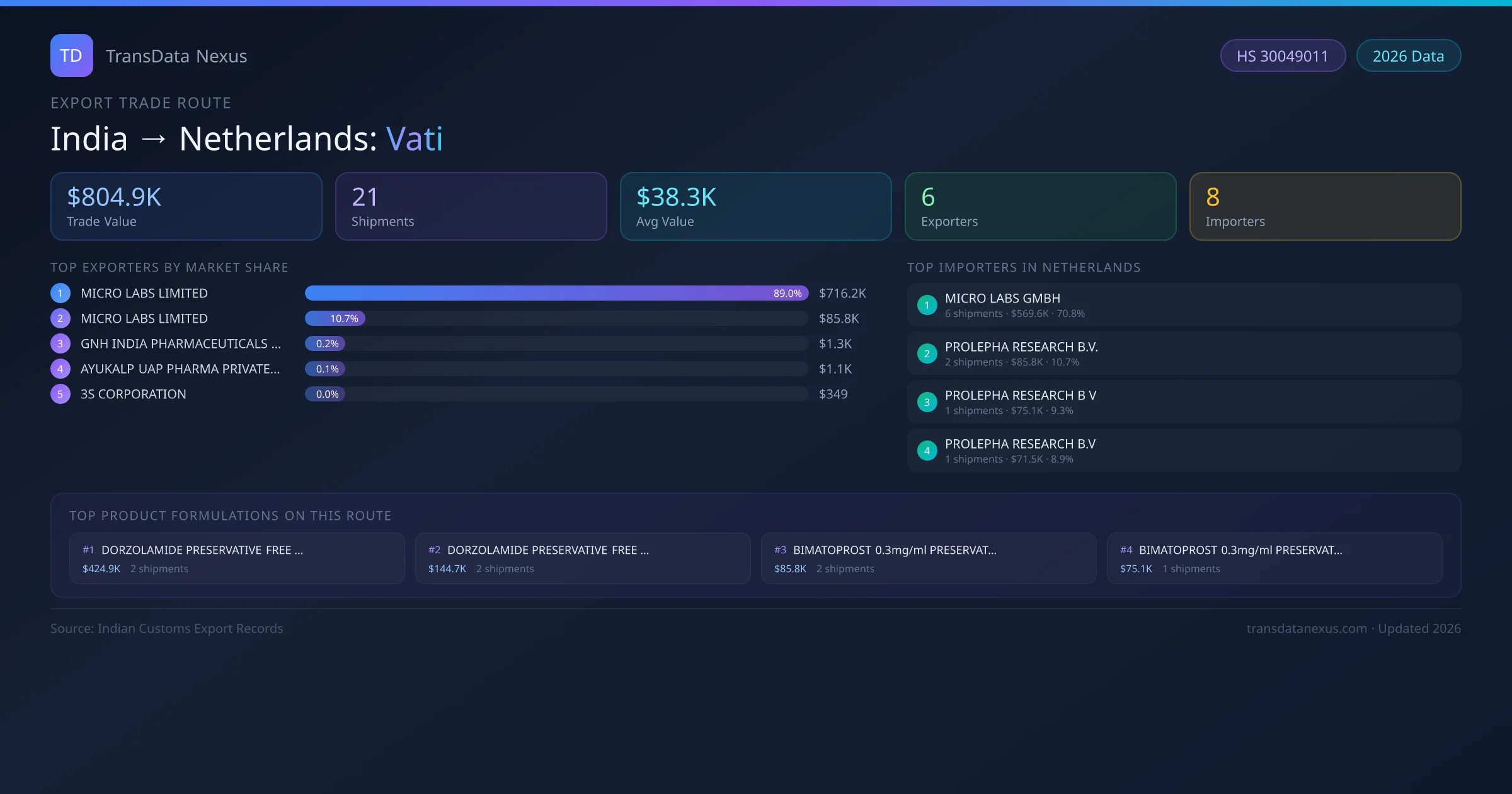Click the 10.7% market share bar
This screenshot has width=1512, height=794.
(x=335, y=318)
